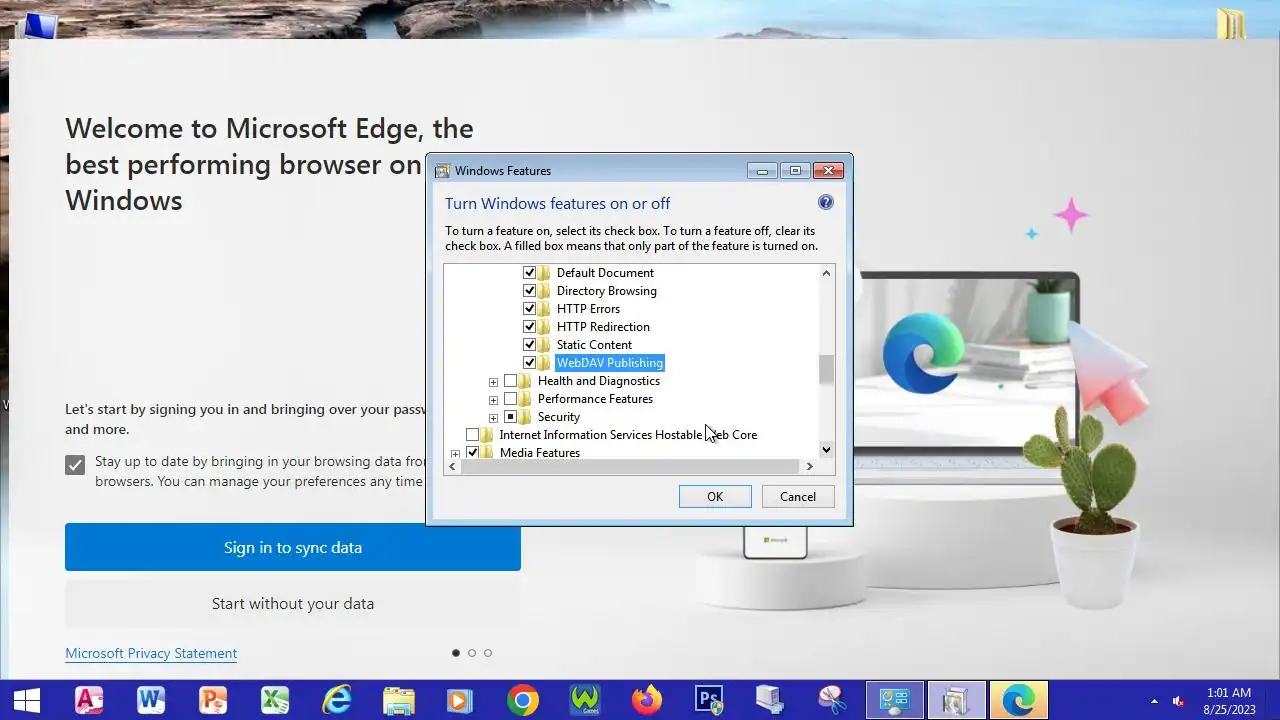Click Sign in to sync data in Edge
Viewport: 1280px width, 720px height.
293,547
